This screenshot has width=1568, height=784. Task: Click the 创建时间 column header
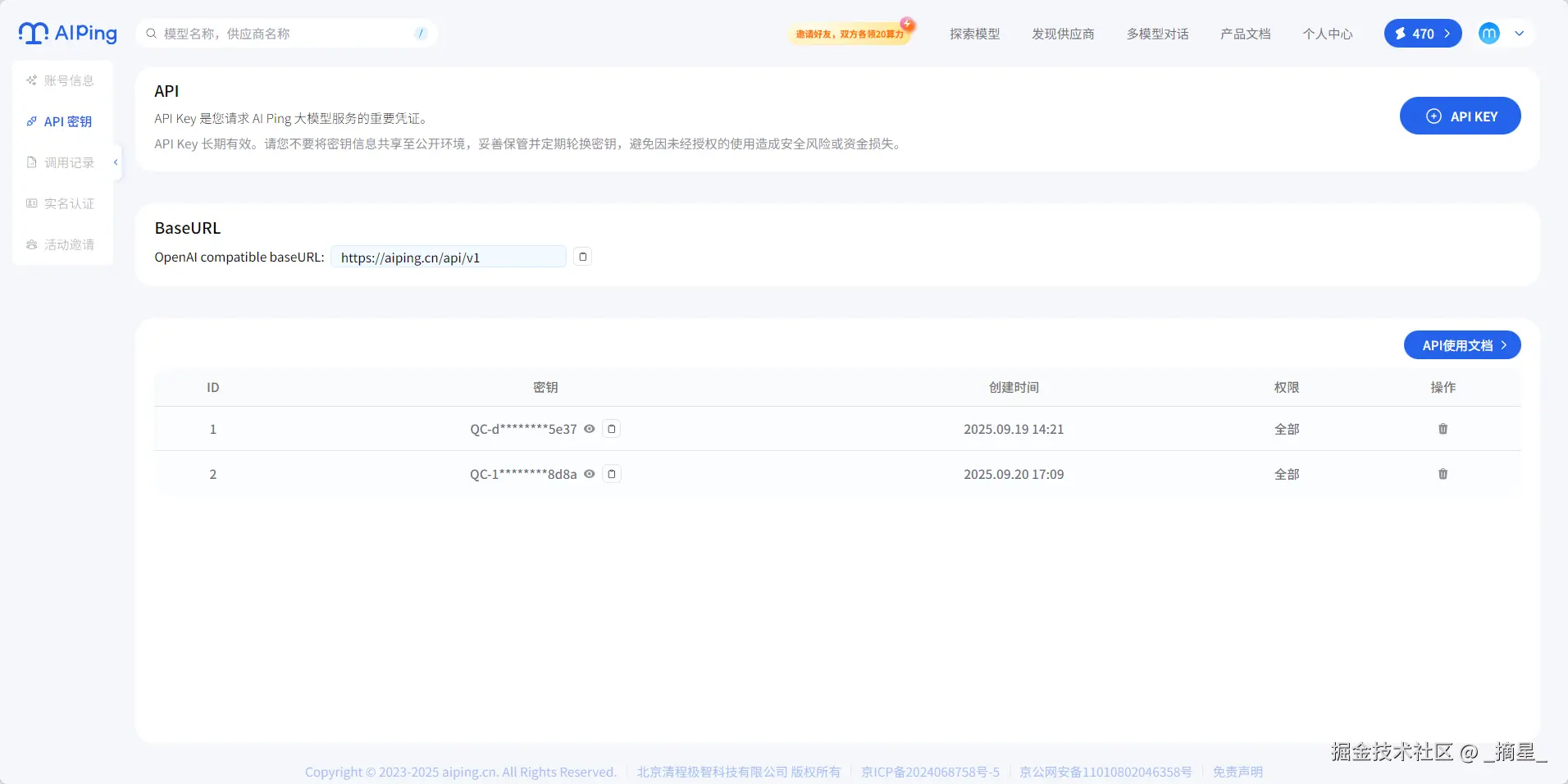click(1014, 387)
